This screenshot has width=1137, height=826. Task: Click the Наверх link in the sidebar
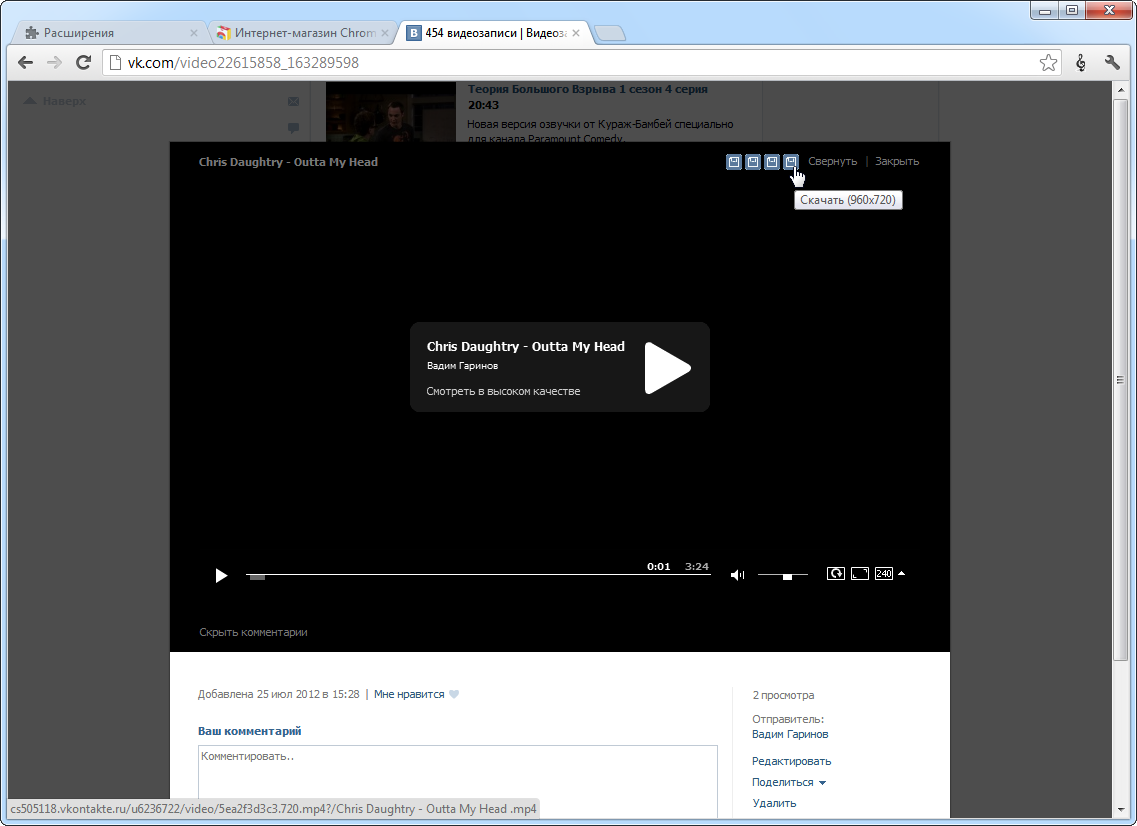pyautogui.click(x=55, y=101)
